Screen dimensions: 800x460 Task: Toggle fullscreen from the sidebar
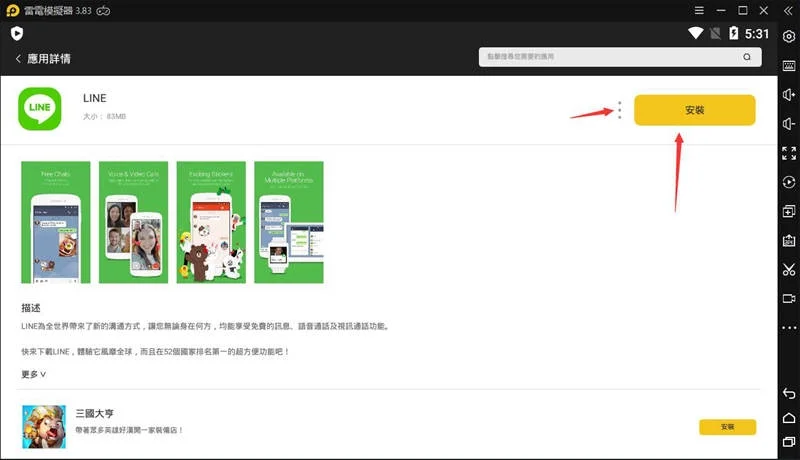click(789, 153)
